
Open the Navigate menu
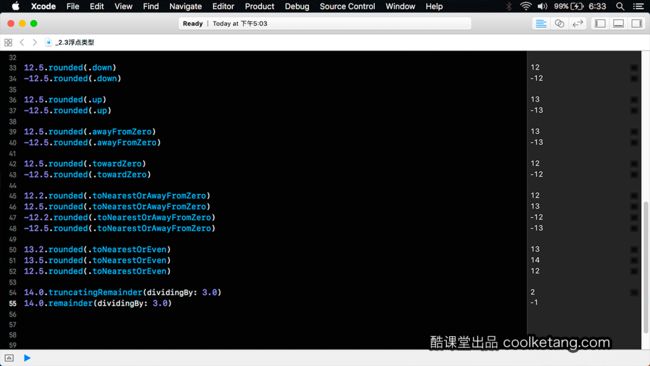[185, 6]
